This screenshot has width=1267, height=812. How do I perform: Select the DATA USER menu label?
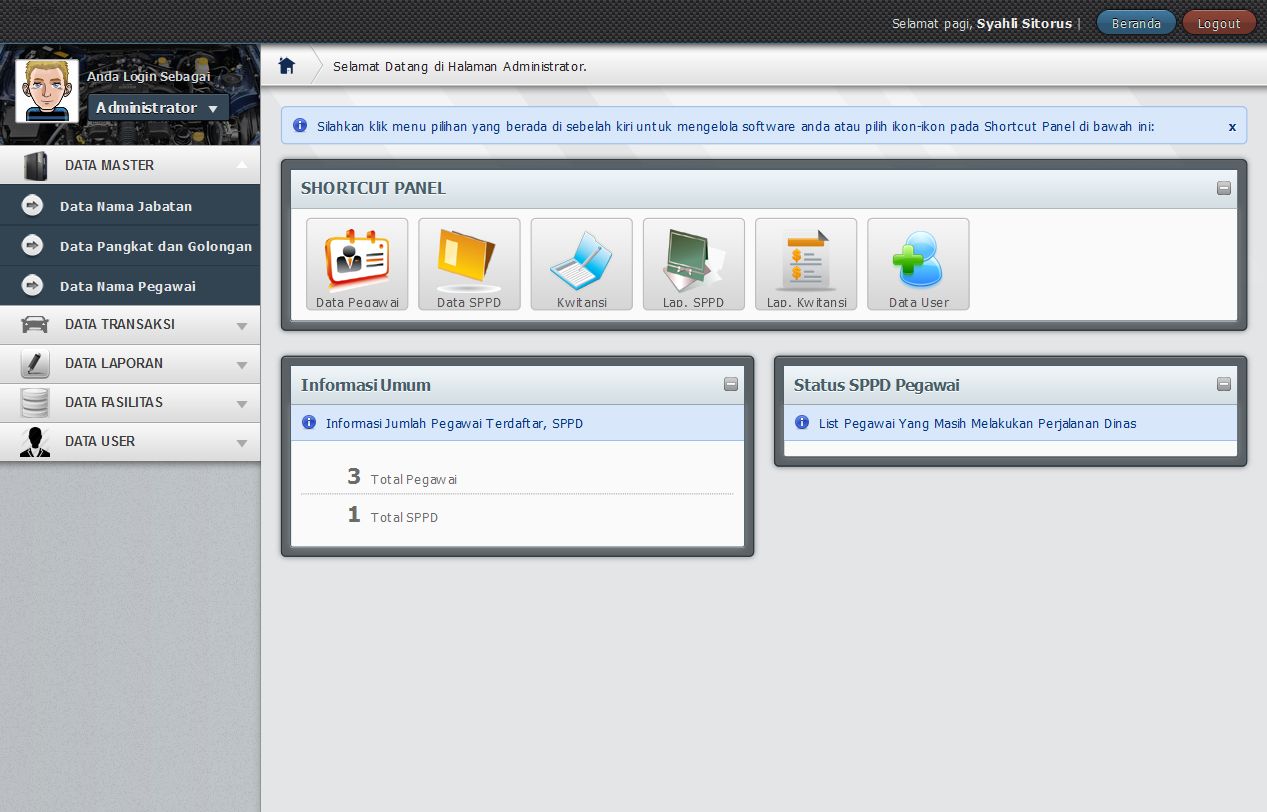coord(100,441)
